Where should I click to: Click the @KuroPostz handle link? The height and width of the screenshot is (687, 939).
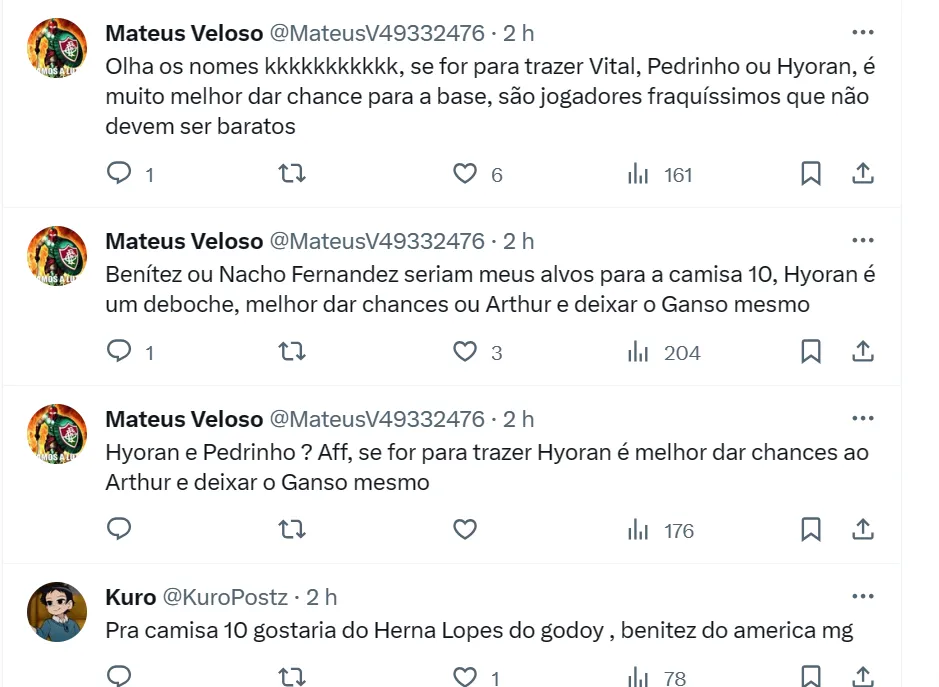(225, 597)
